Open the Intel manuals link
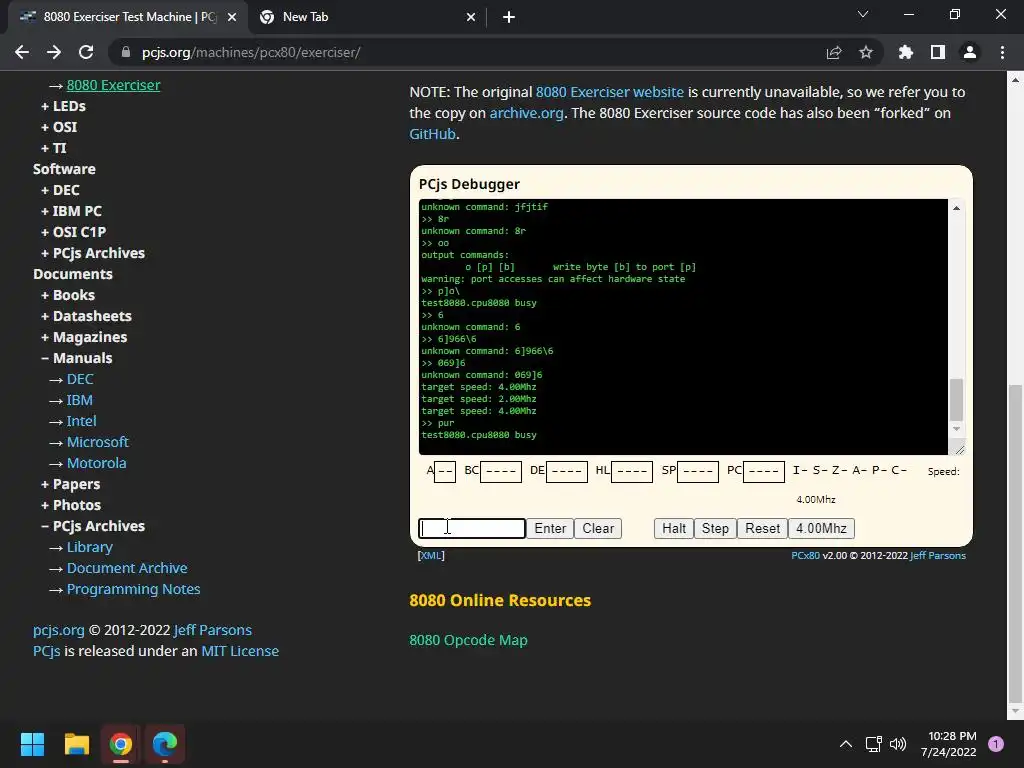 pos(82,421)
